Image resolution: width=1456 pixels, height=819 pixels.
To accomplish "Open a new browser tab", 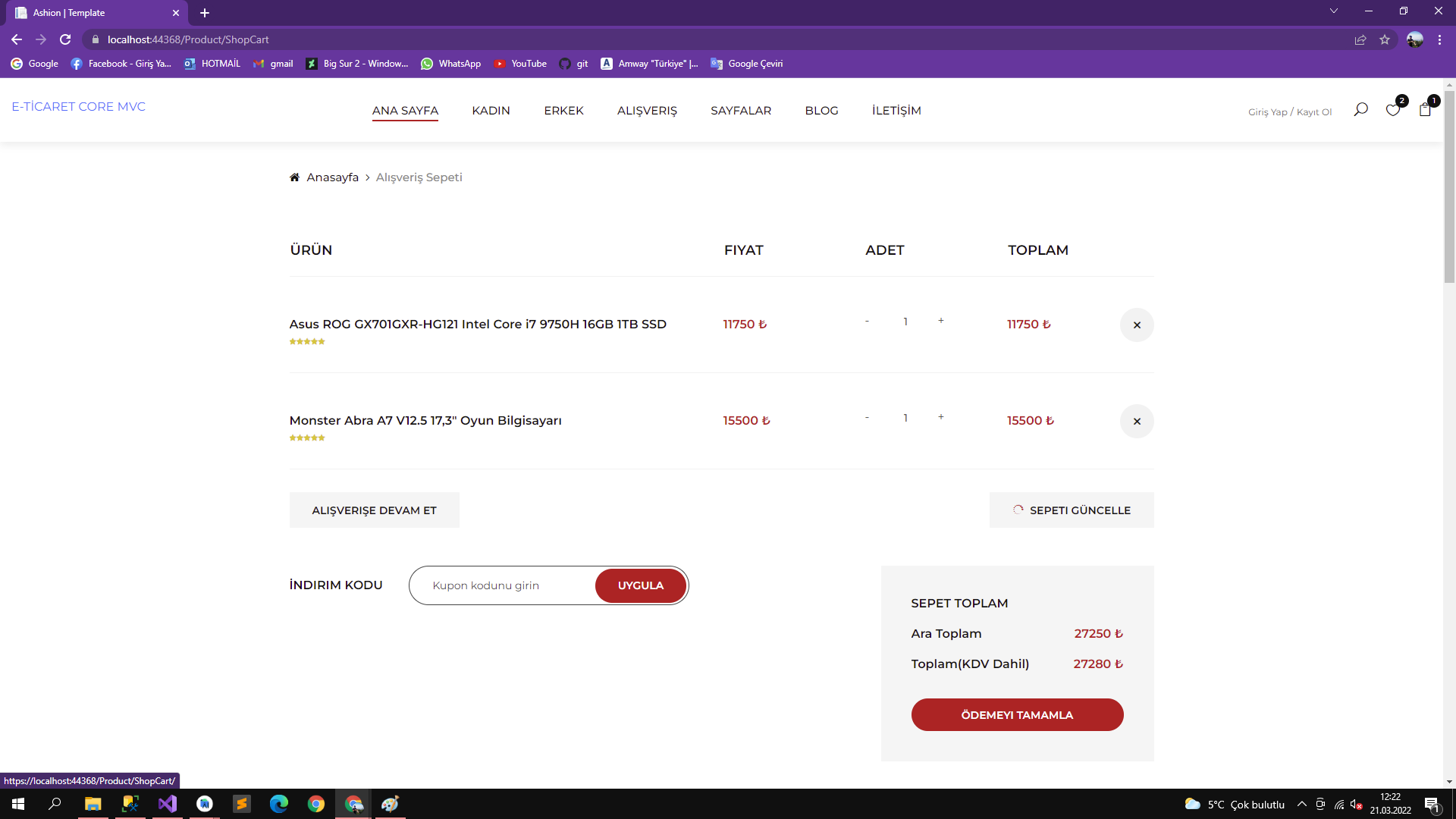I will click(205, 13).
